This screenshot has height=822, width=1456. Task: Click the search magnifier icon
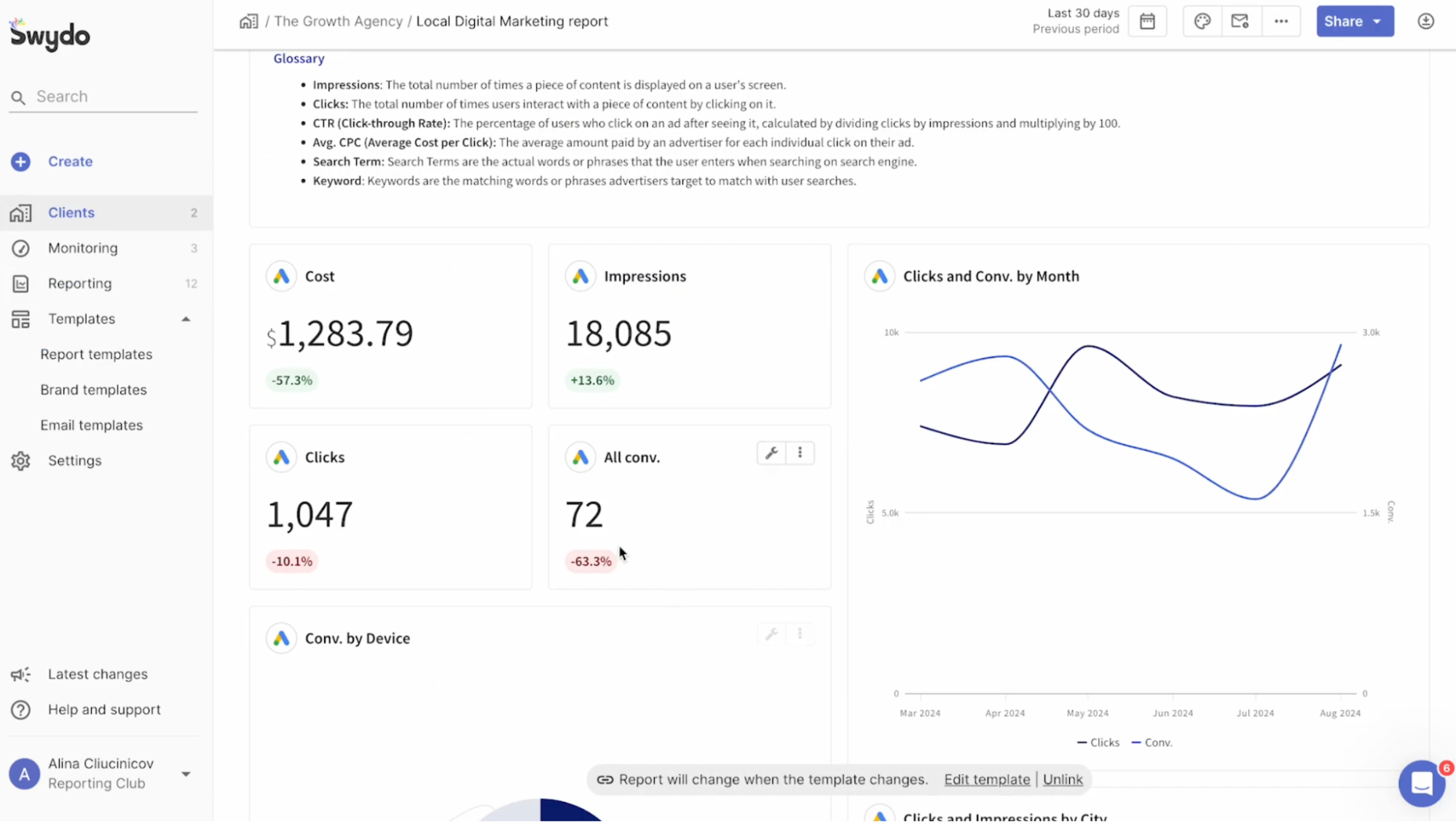18,97
